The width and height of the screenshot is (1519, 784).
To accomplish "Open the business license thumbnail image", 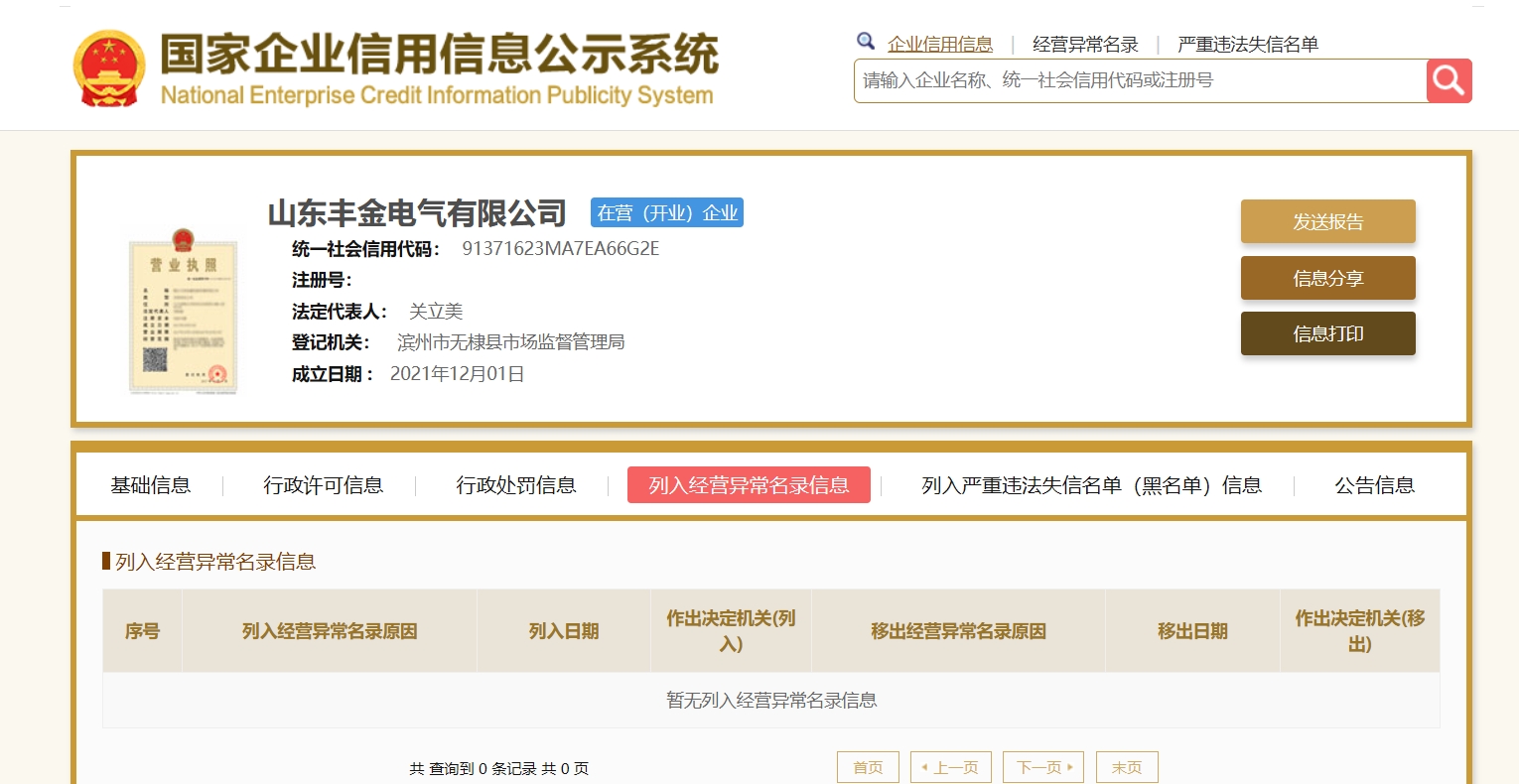I will (183, 311).
